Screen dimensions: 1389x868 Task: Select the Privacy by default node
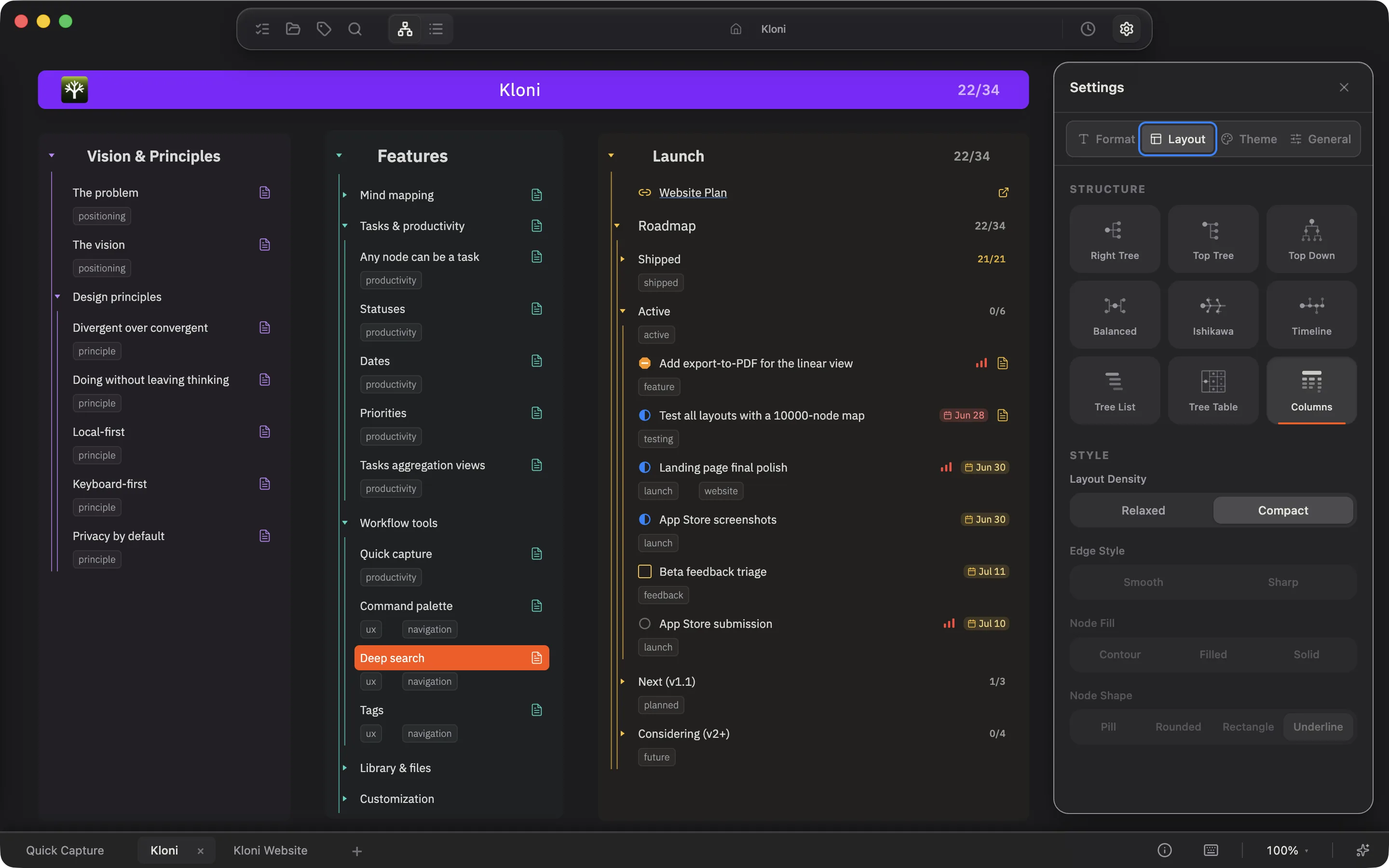[x=118, y=536]
